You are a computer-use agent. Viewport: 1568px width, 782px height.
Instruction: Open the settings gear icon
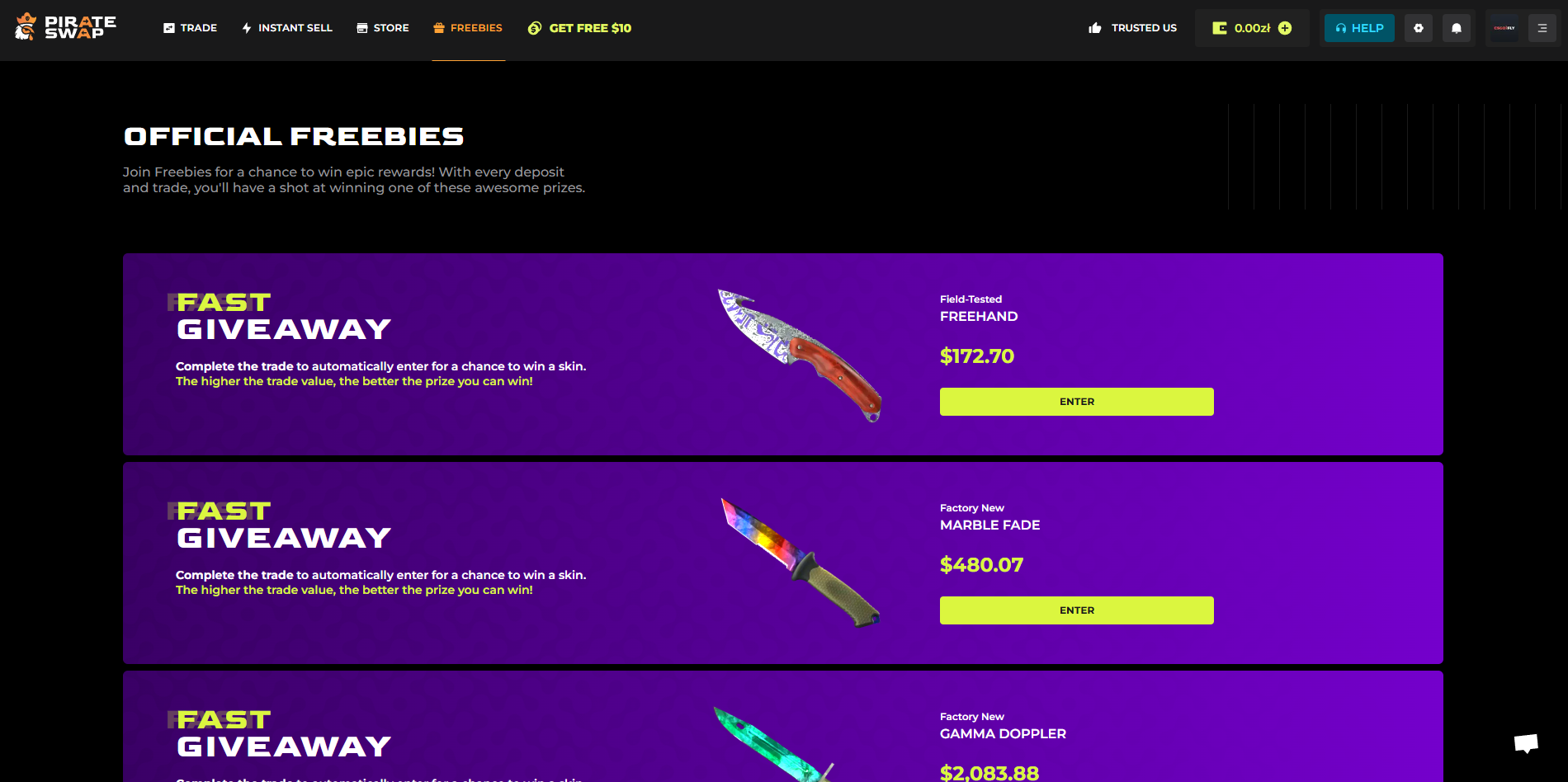[x=1419, y=28]
